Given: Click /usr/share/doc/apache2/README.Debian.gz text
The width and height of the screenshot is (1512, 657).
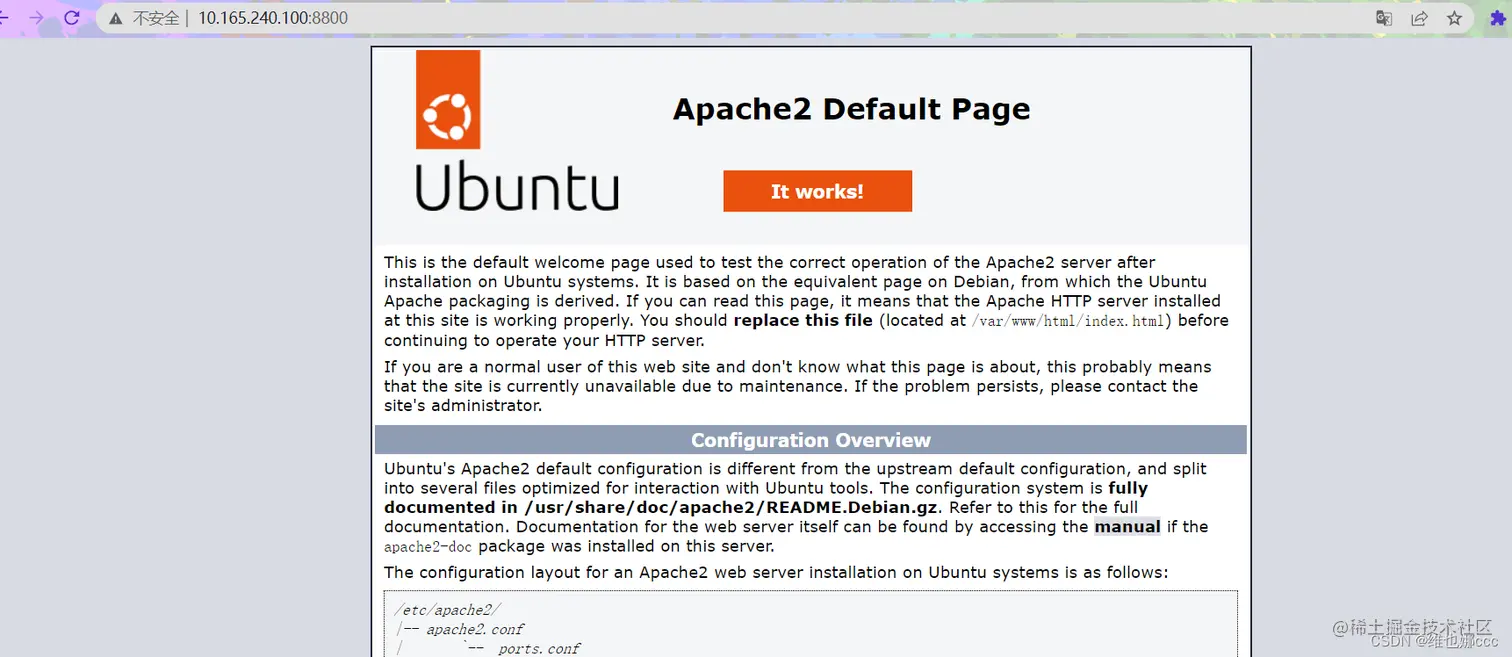Looking at the screenshot, I should click(x=733, y=507).
